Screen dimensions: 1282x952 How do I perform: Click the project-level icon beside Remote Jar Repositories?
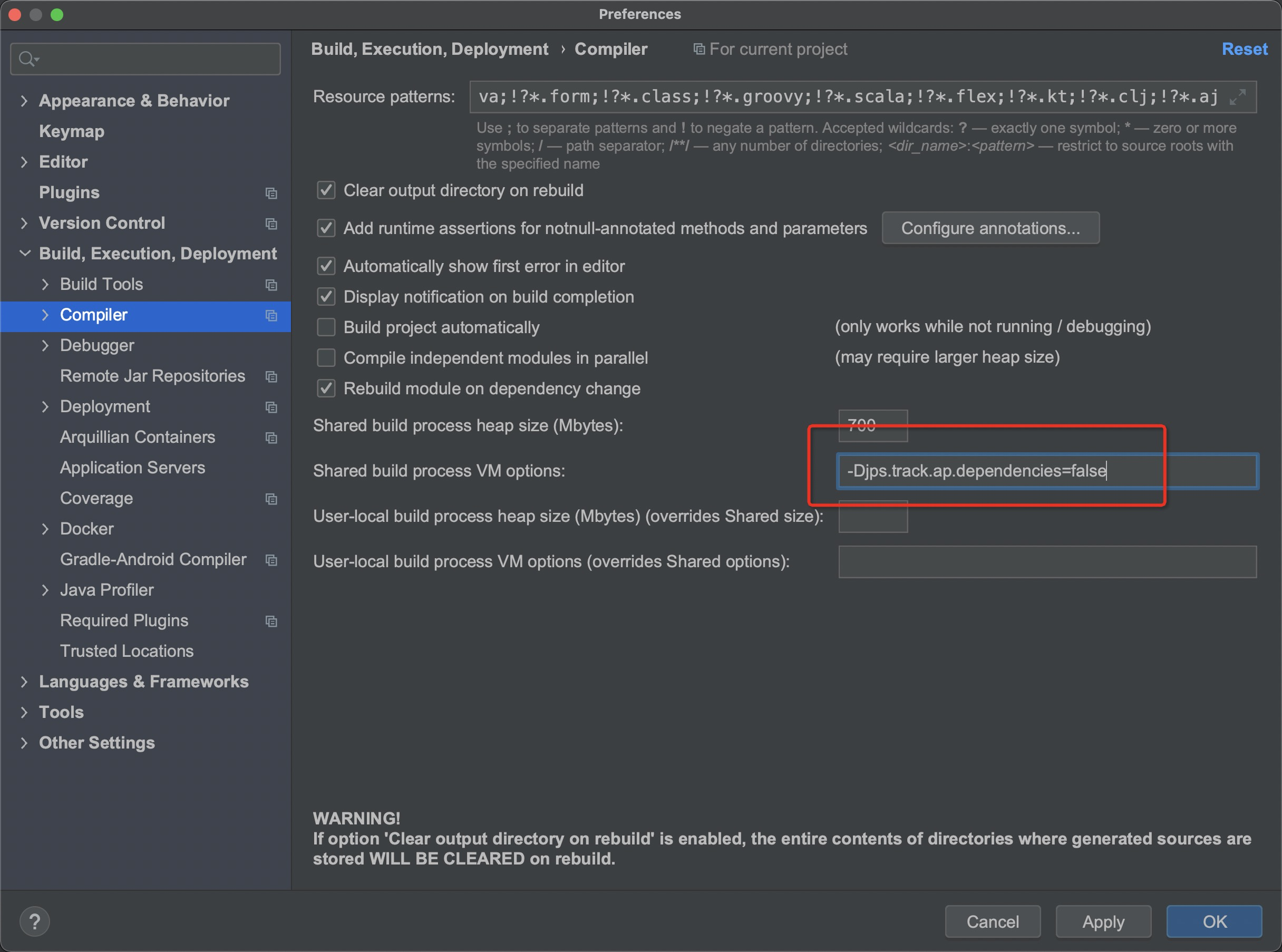click(x=271, y=376)
